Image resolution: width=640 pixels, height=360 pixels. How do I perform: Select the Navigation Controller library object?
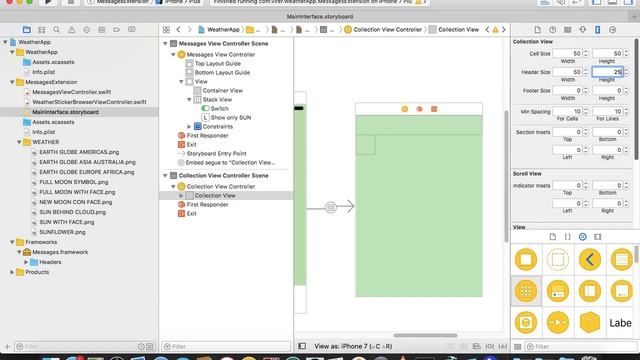click(x=590, y=259)
